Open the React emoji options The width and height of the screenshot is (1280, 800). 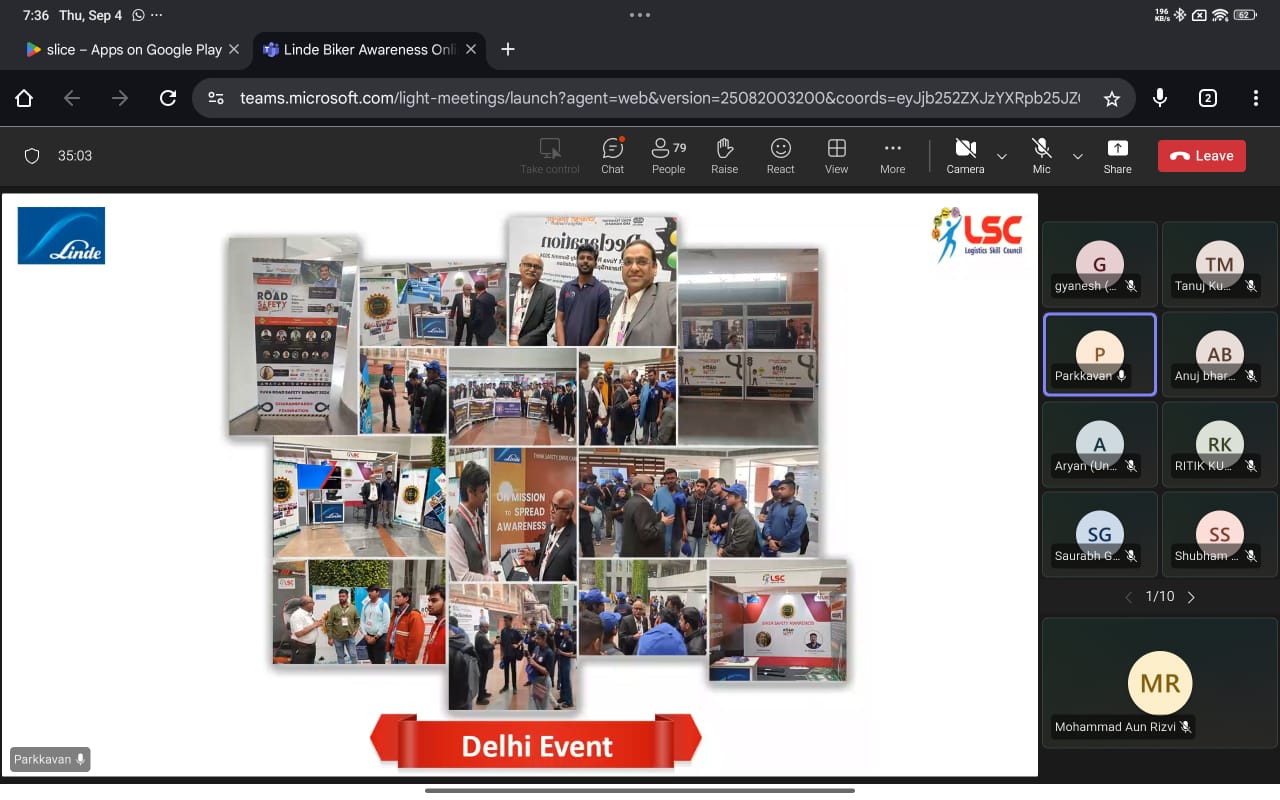(780, 155)
